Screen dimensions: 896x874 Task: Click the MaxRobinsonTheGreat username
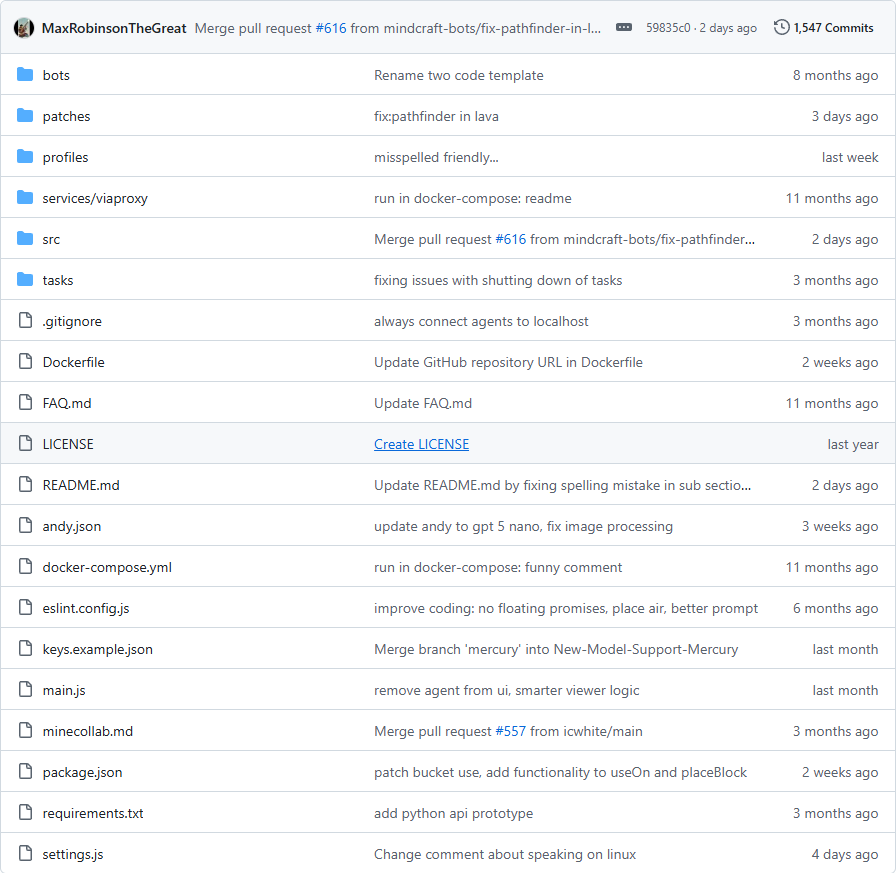pos(114,28)
